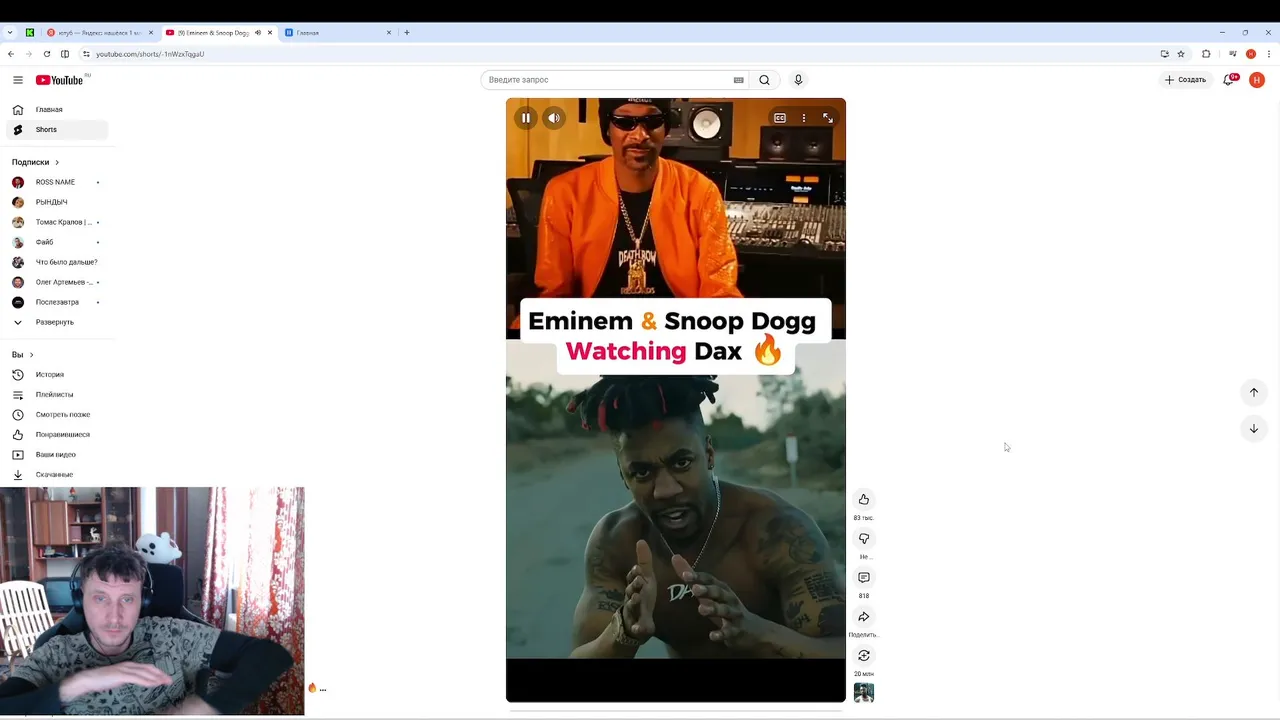This screenshot has width=1280, height=720.
Task: Open the Chrome three-dot menu
Action: tap(1269, 54)
